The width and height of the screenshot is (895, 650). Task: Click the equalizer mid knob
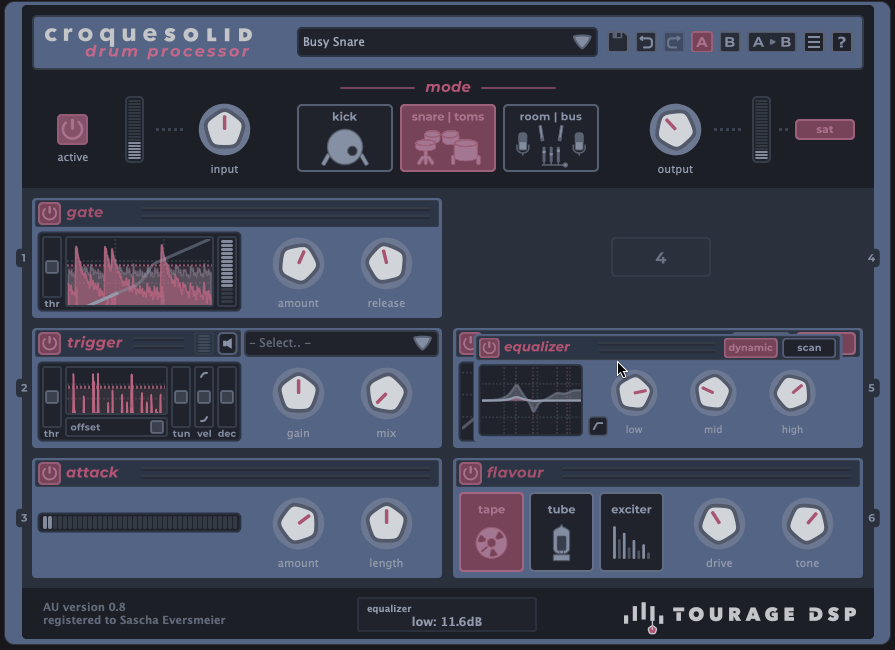point(713,393)
